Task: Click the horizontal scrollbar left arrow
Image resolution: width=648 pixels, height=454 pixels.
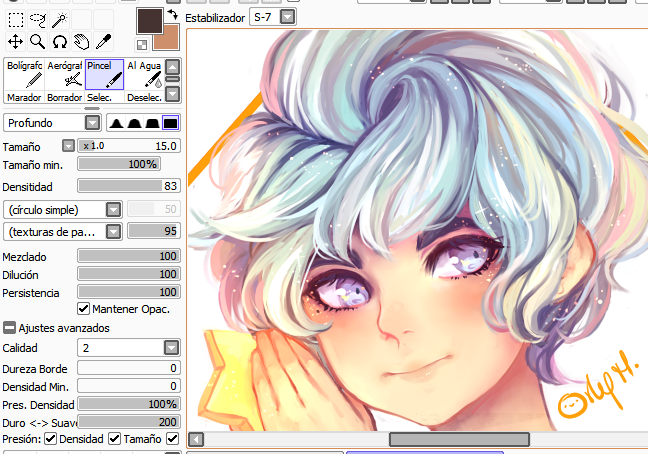Action: point(196,440)
